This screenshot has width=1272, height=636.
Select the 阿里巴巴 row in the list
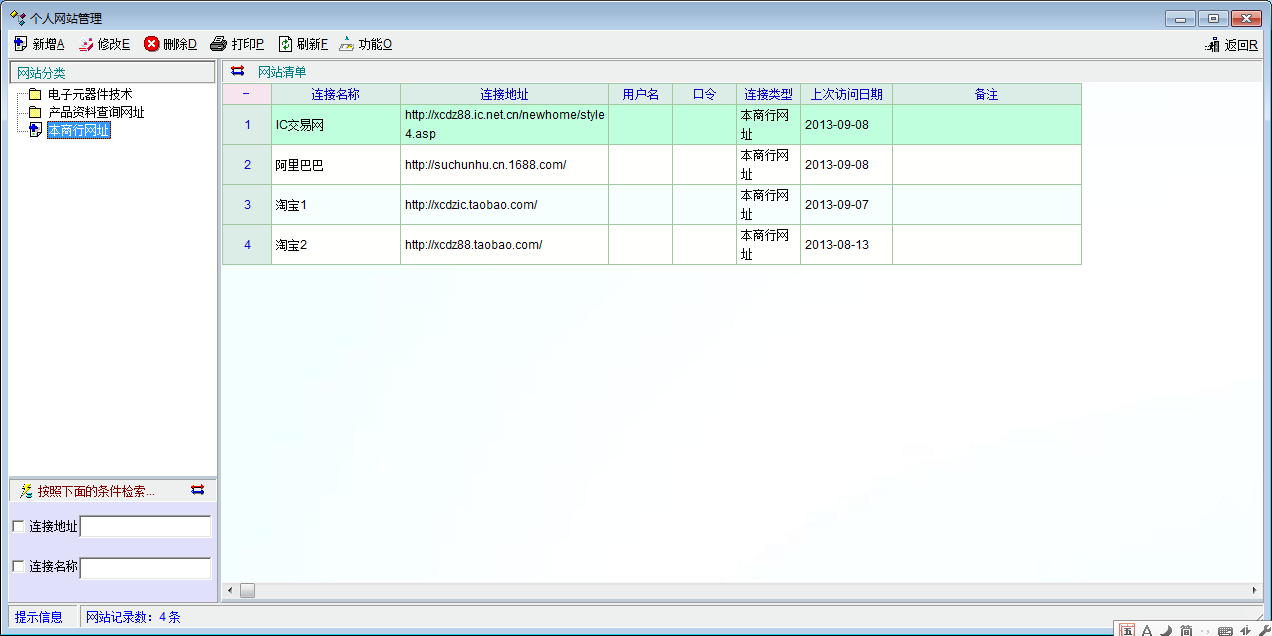tap(300, 165)
